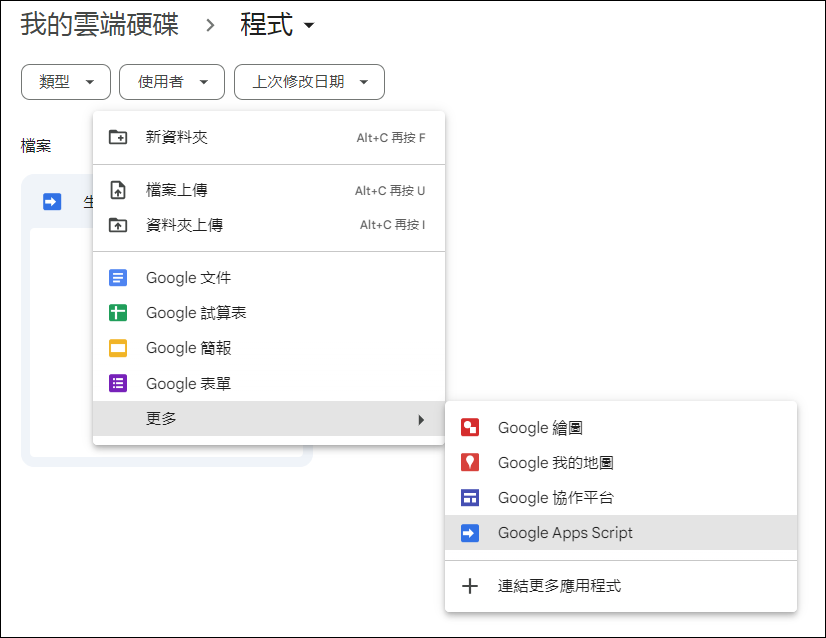Open the 使用者 filter dropdown
Screen dimensions: 826x638
point(172,82)
